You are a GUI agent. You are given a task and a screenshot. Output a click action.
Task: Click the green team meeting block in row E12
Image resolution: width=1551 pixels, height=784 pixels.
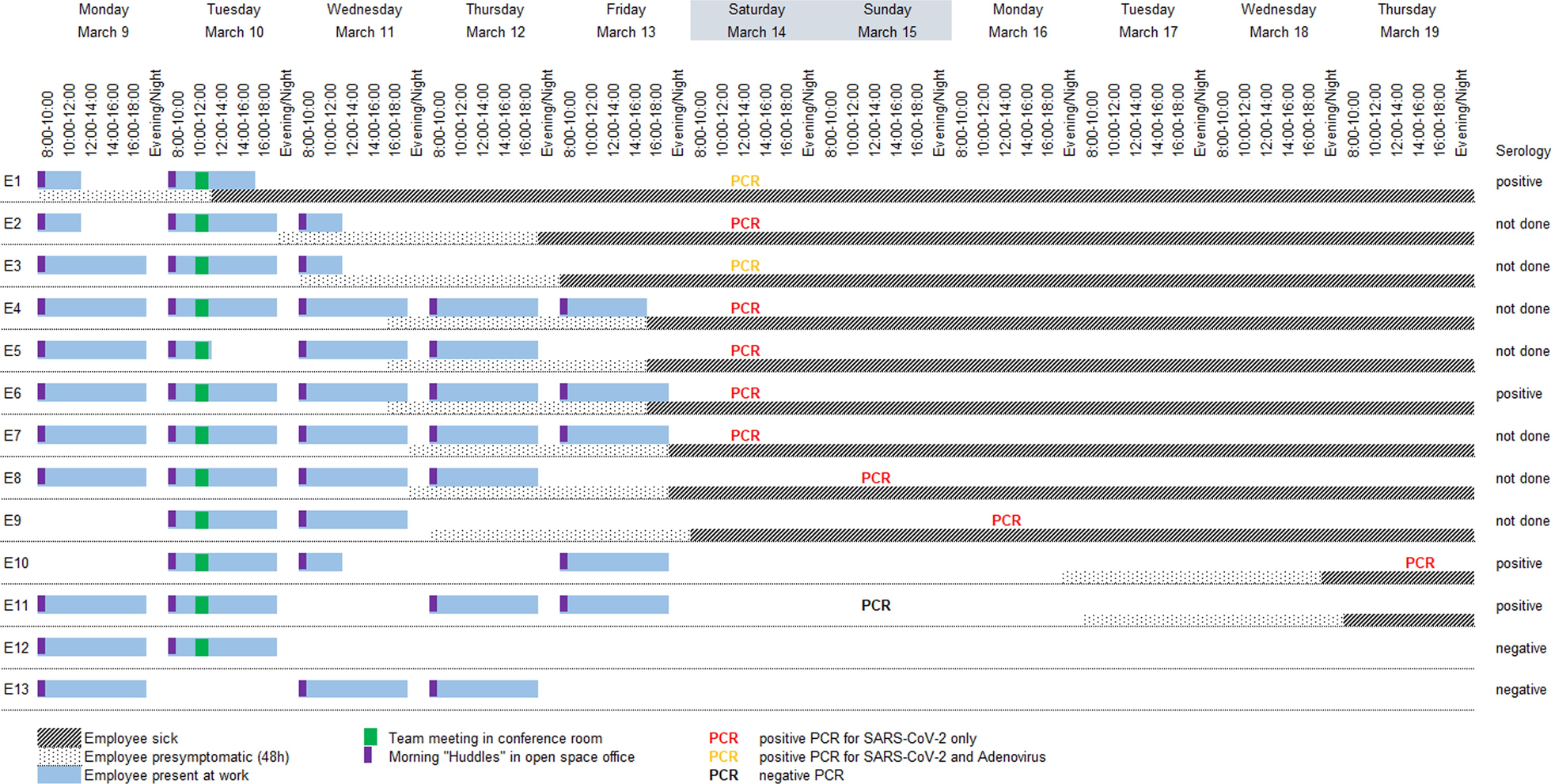[x=202, y=646]
